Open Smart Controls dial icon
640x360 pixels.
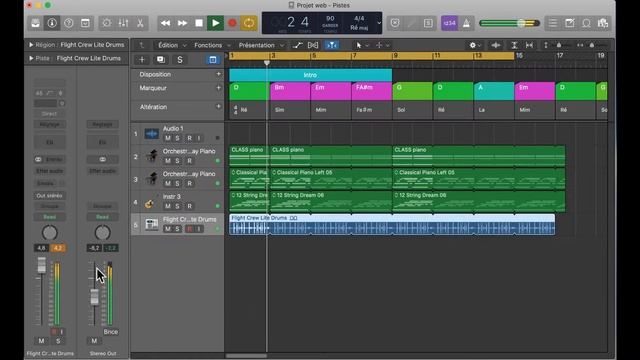[x=107, y=23]
